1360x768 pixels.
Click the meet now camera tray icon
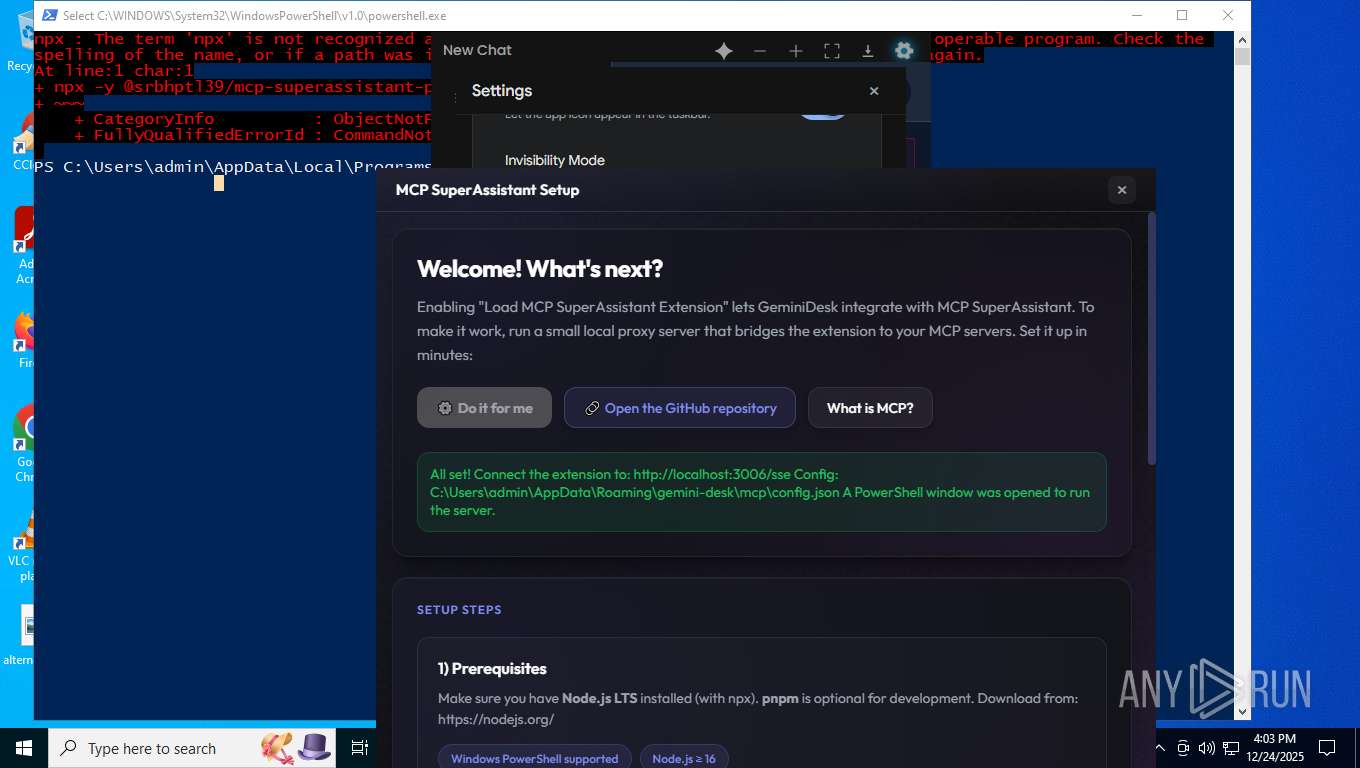tap(1183, 748)
